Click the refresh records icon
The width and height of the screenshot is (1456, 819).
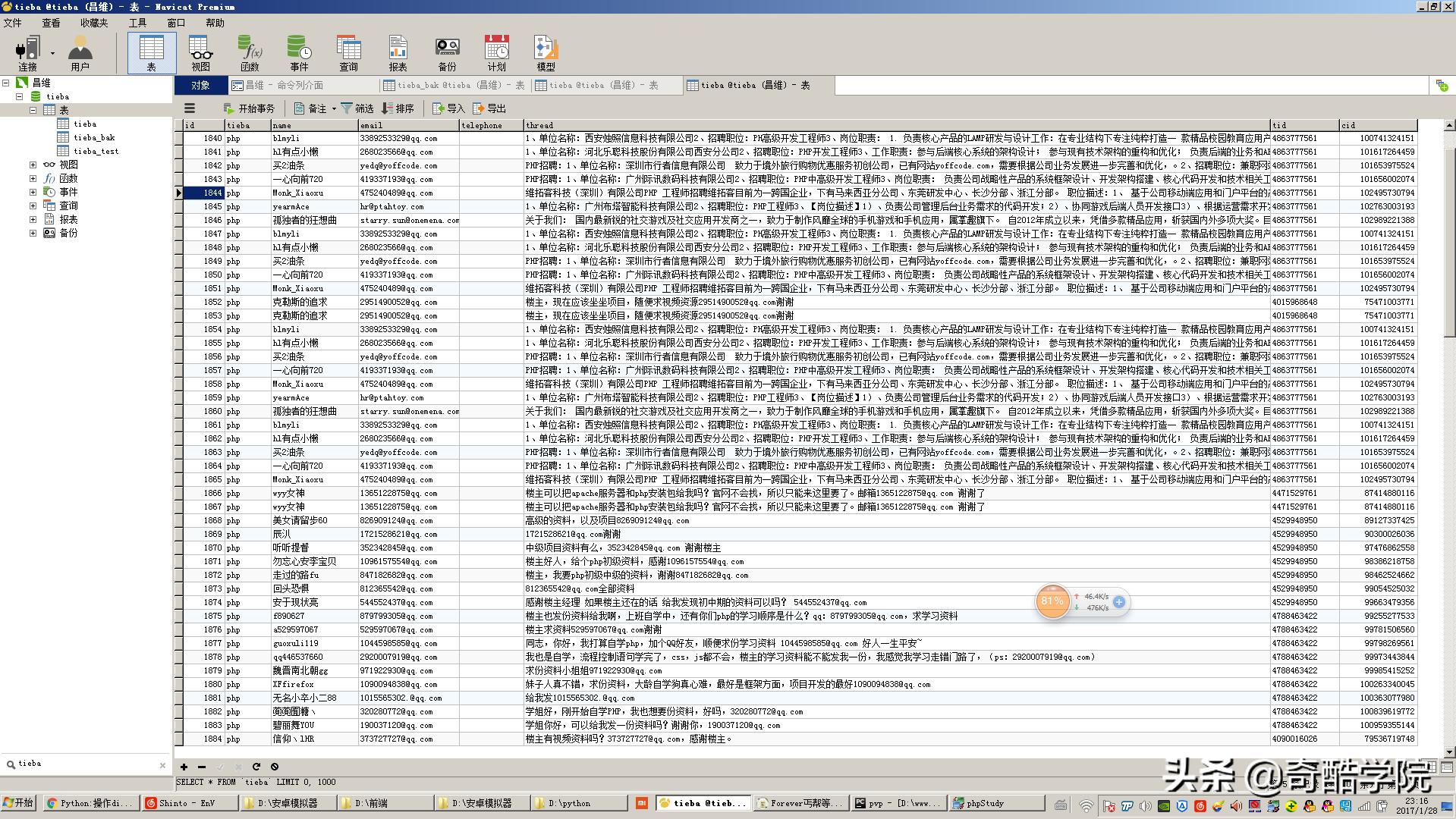pos(256,767)
